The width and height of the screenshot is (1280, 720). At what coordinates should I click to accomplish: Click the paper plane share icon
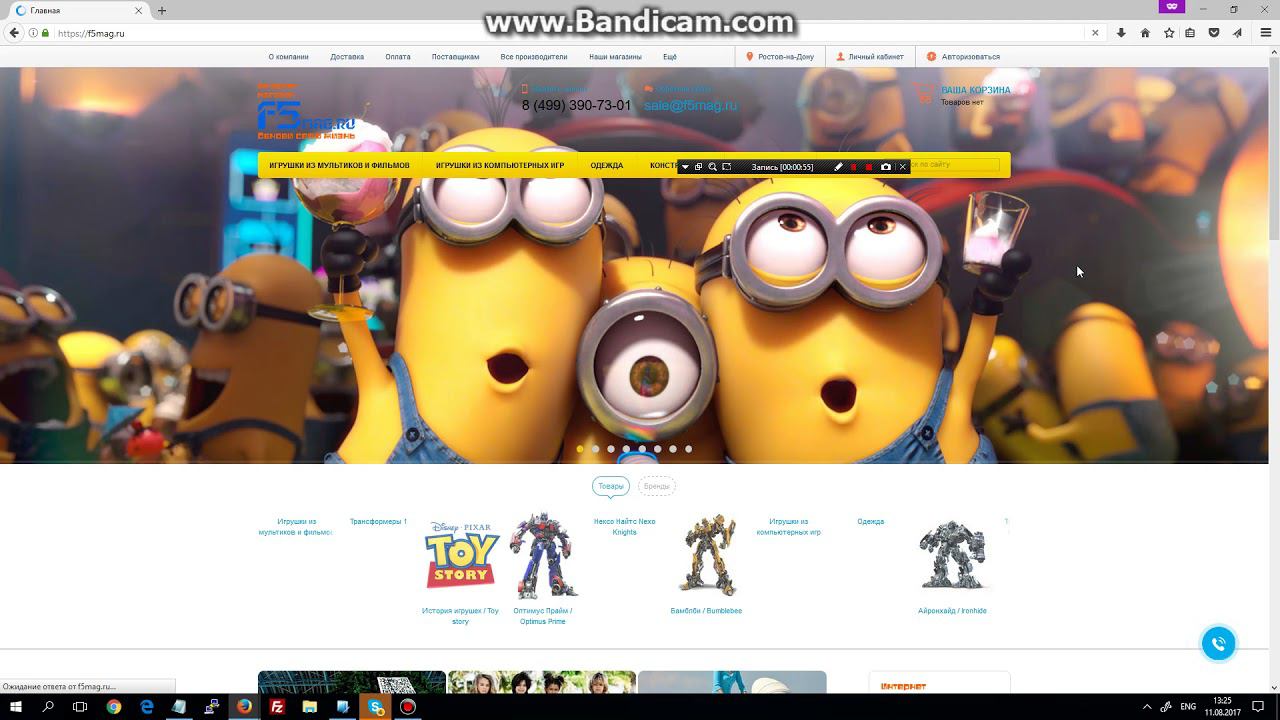pos(1237,33)
